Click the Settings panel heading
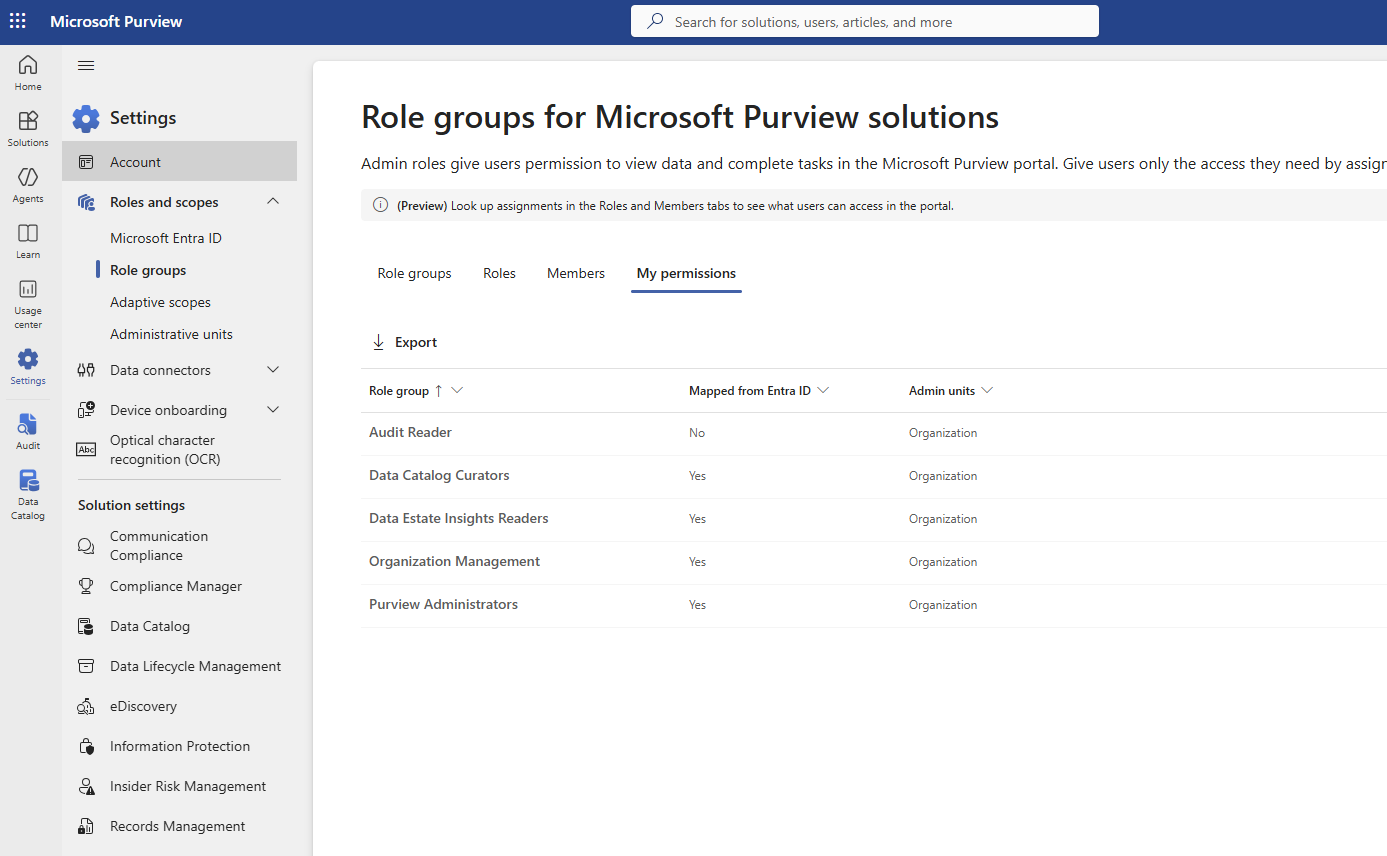This screenshot has width=1387, height=856. [143, 118]
